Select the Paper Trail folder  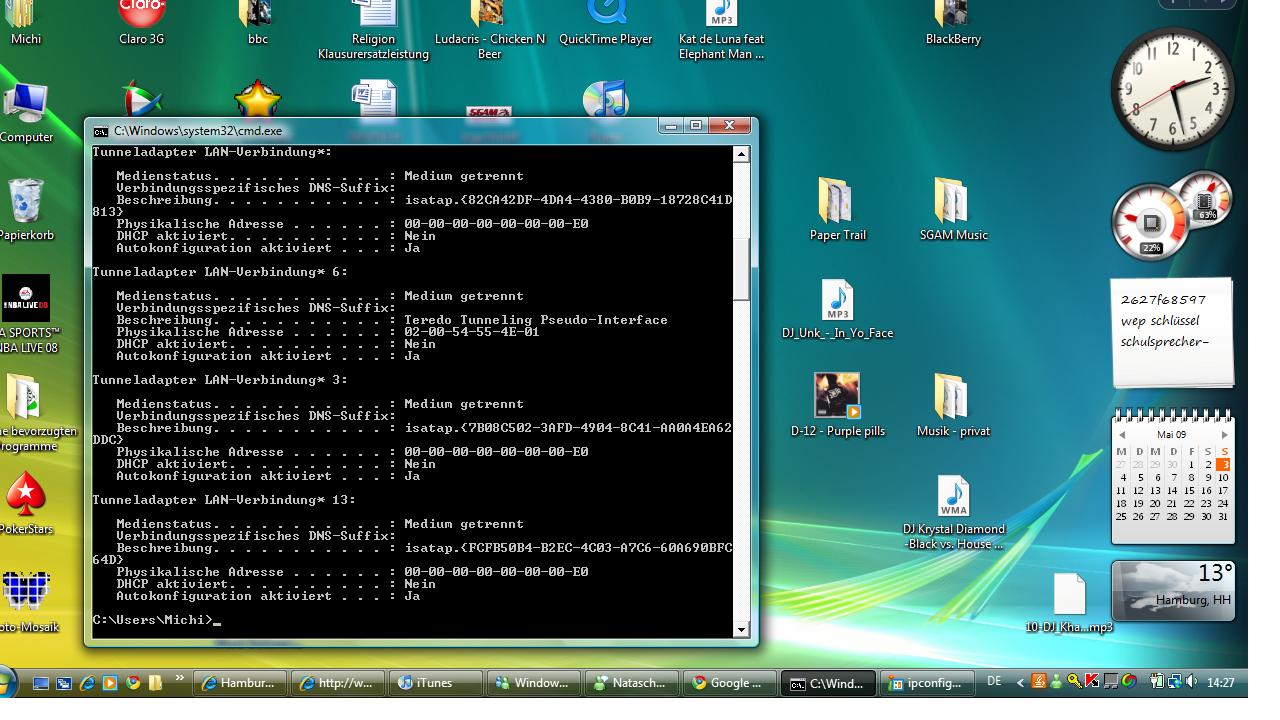pos(837,210)
